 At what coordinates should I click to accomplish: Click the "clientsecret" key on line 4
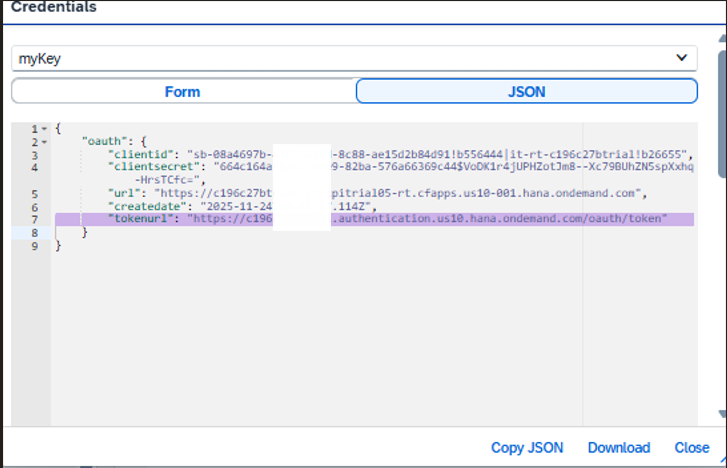154,167
